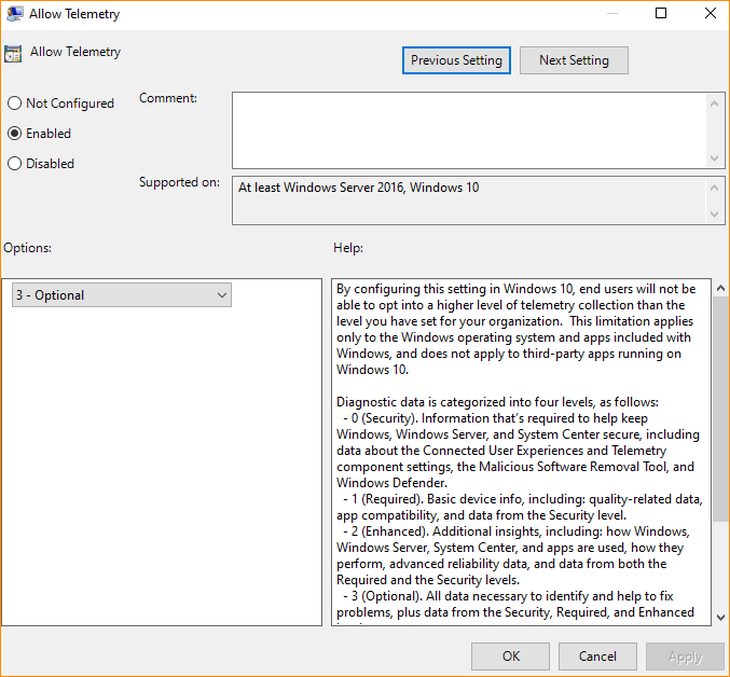Viewport: 730px width, 677px height.
Task: Select the Disabled radio button
Action: coord(41,163)
